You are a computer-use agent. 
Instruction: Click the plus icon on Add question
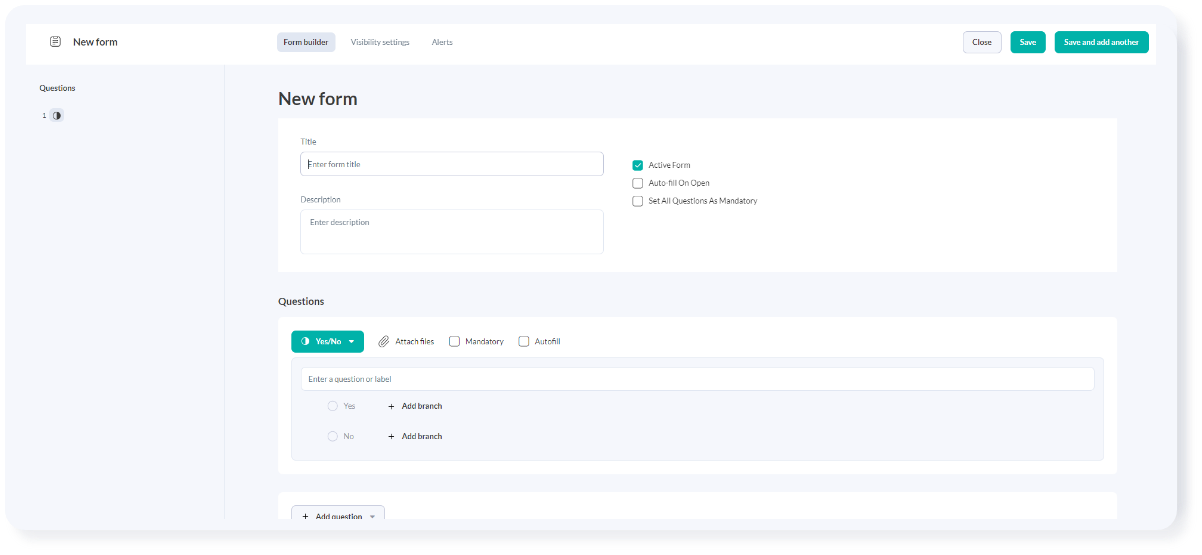[305, 516]
